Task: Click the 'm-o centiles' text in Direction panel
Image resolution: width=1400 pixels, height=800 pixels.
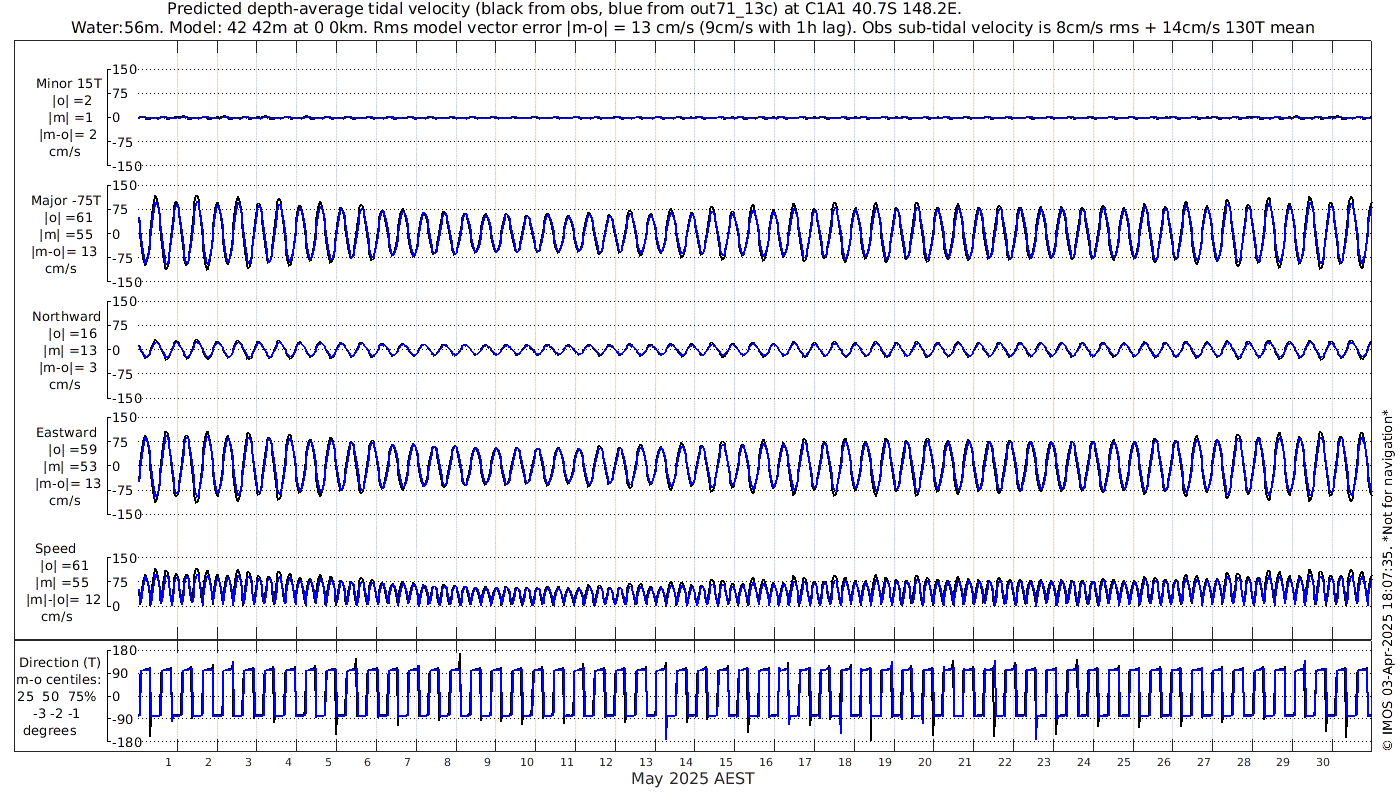Action: coord(60,680)
